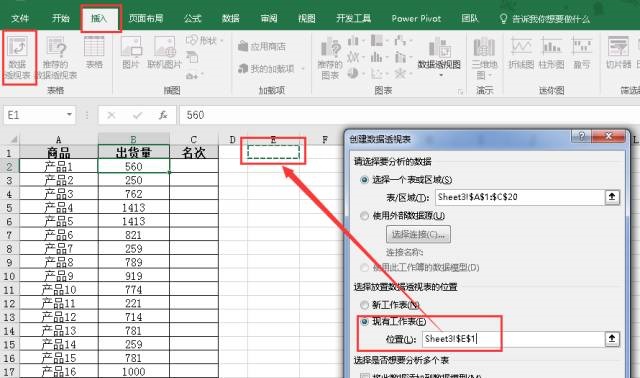The height and width of the screenshot is (378, 640).
Task: Click cell E1 with the dashed border
Action: point(273,152)
